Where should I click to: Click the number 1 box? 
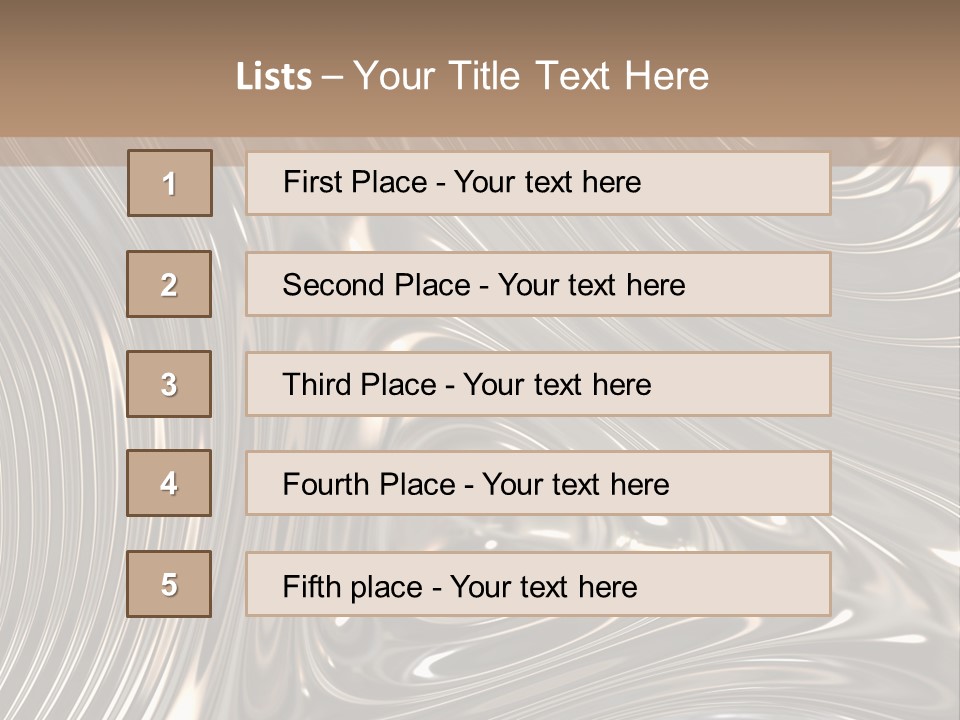(x=169, y=183)
